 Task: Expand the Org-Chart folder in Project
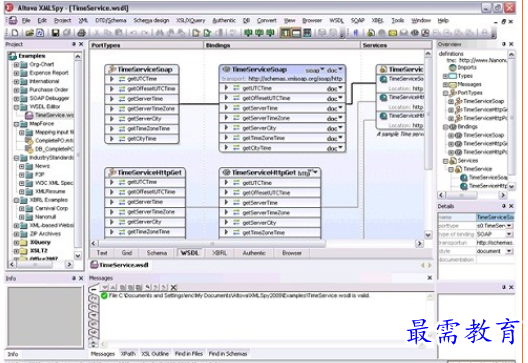coord(16,64)
